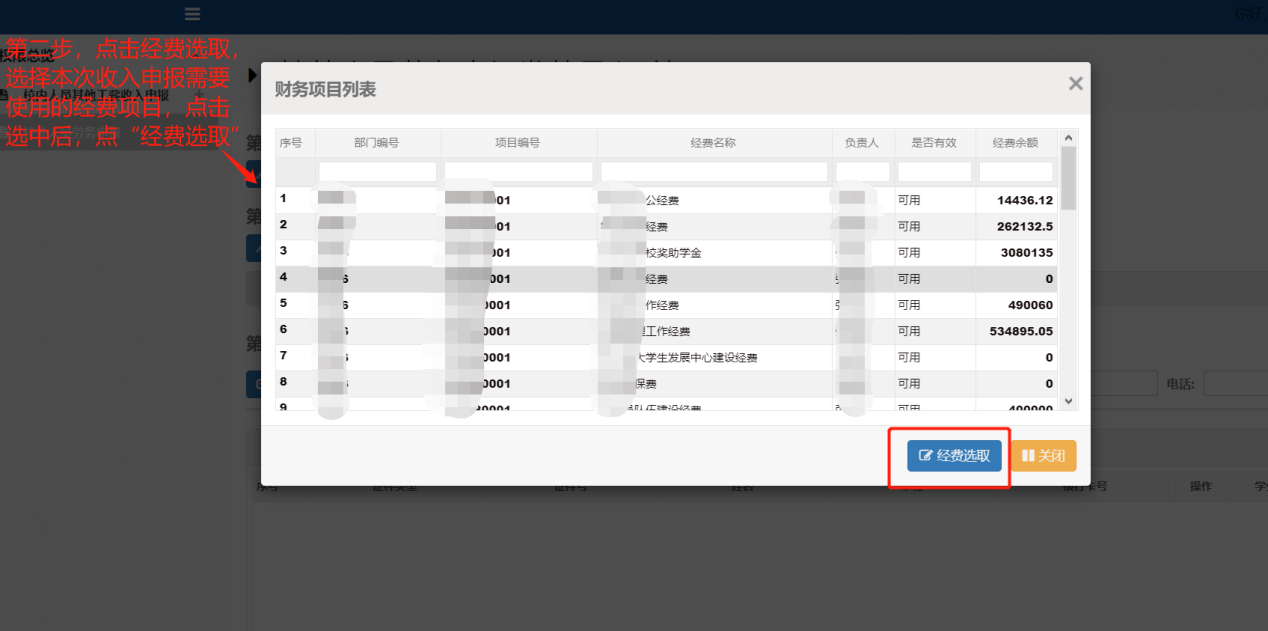Image resolution: width=1268 pixels, height=631 pixels.
Task: Click the table's vertical scrollbar track
Action: [x=1068, y=300]
